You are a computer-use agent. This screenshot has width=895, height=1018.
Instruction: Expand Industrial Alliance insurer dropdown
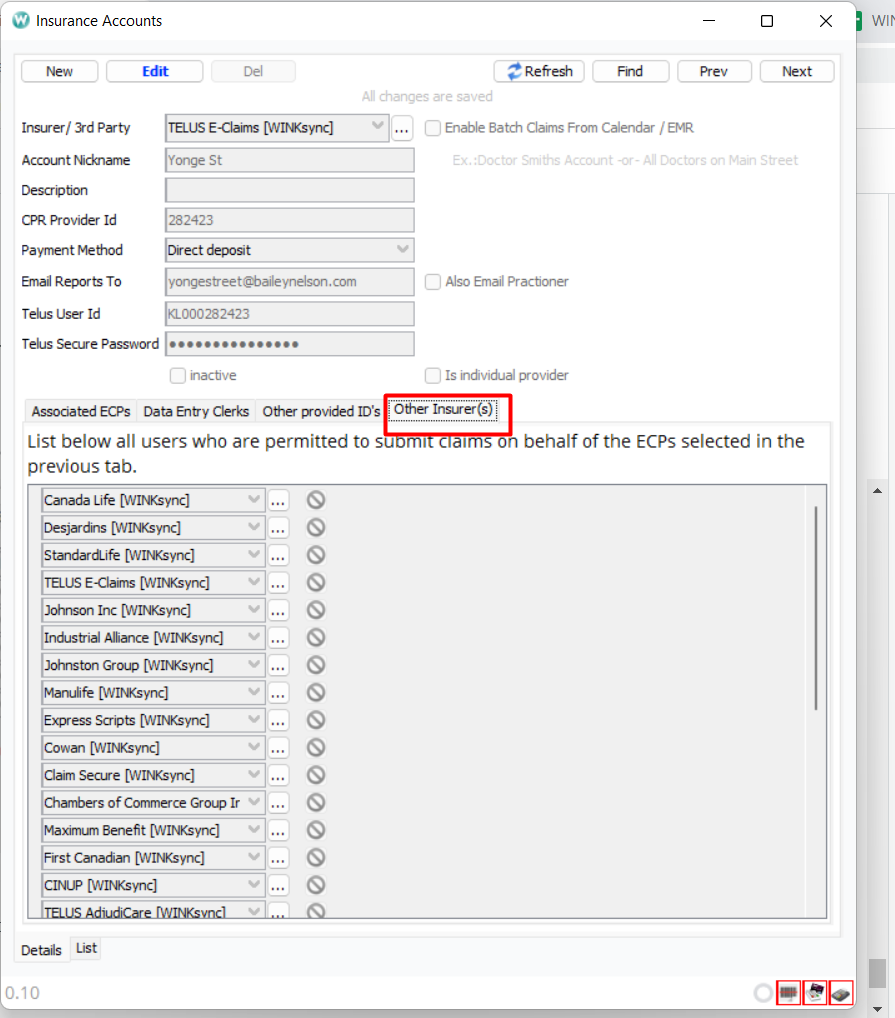tap(254, 638)
